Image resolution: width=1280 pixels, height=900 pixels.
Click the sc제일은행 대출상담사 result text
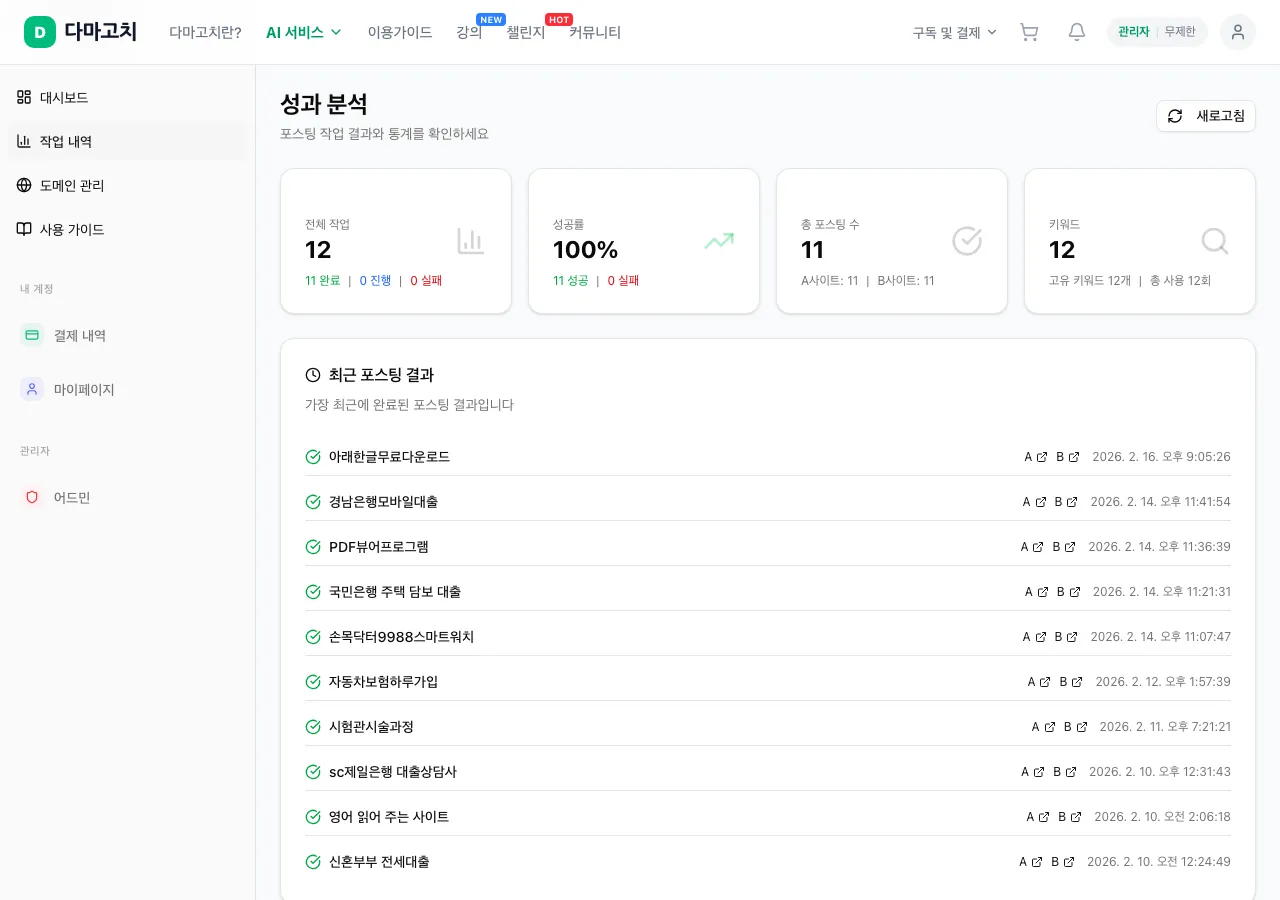[393, 772]
